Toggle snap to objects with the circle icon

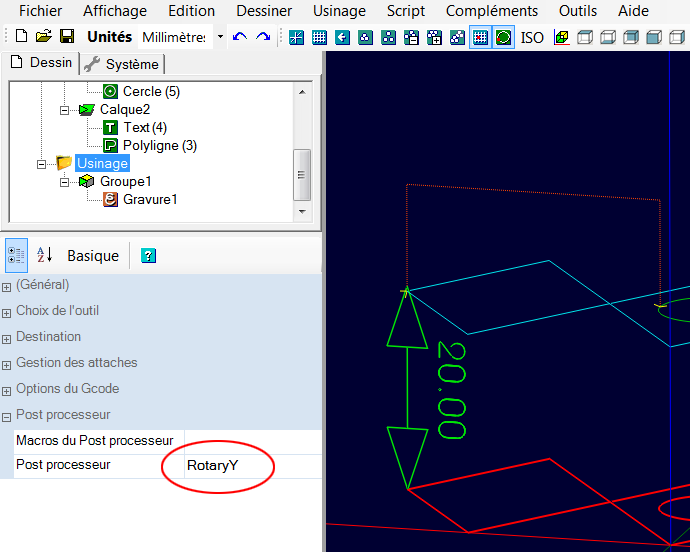coord(503,37)
